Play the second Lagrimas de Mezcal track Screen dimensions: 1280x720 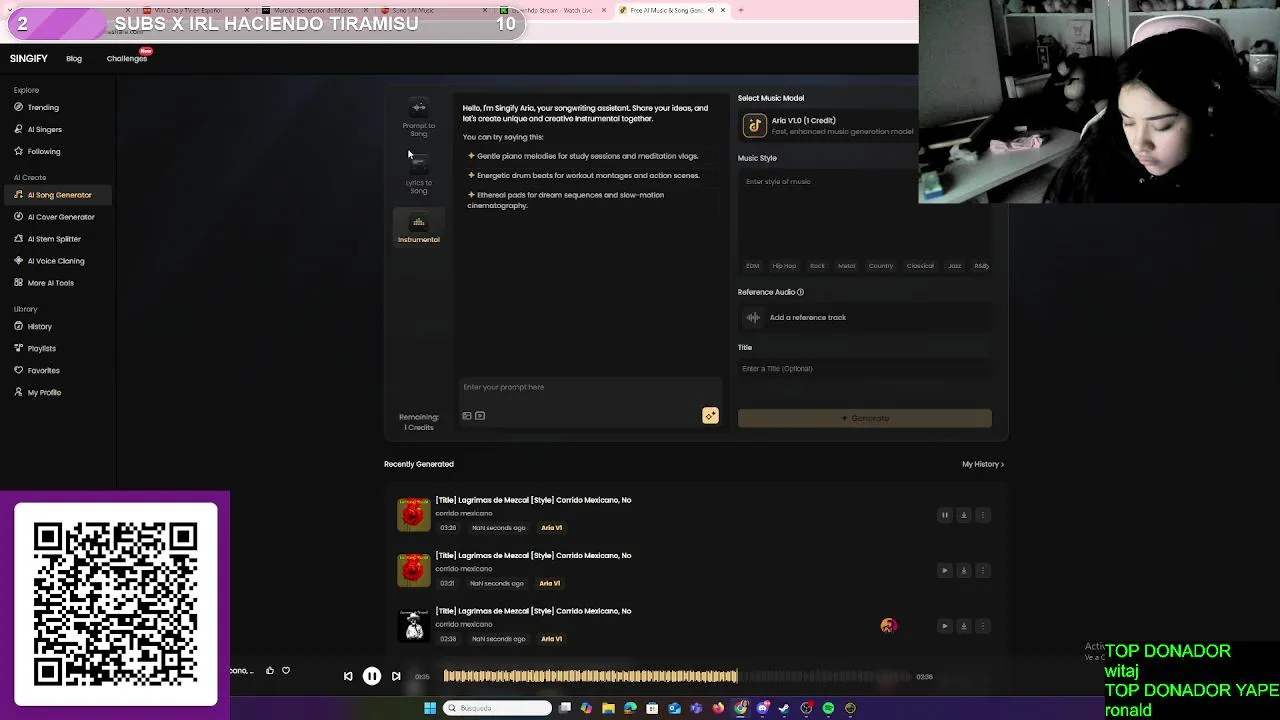coord(944,571)
